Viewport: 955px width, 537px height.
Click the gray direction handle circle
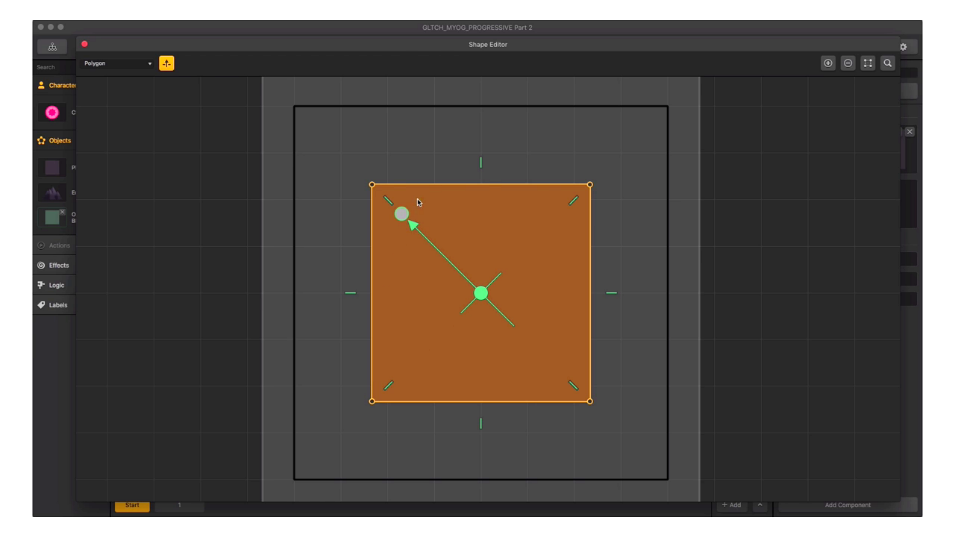[x=402, y=214]
